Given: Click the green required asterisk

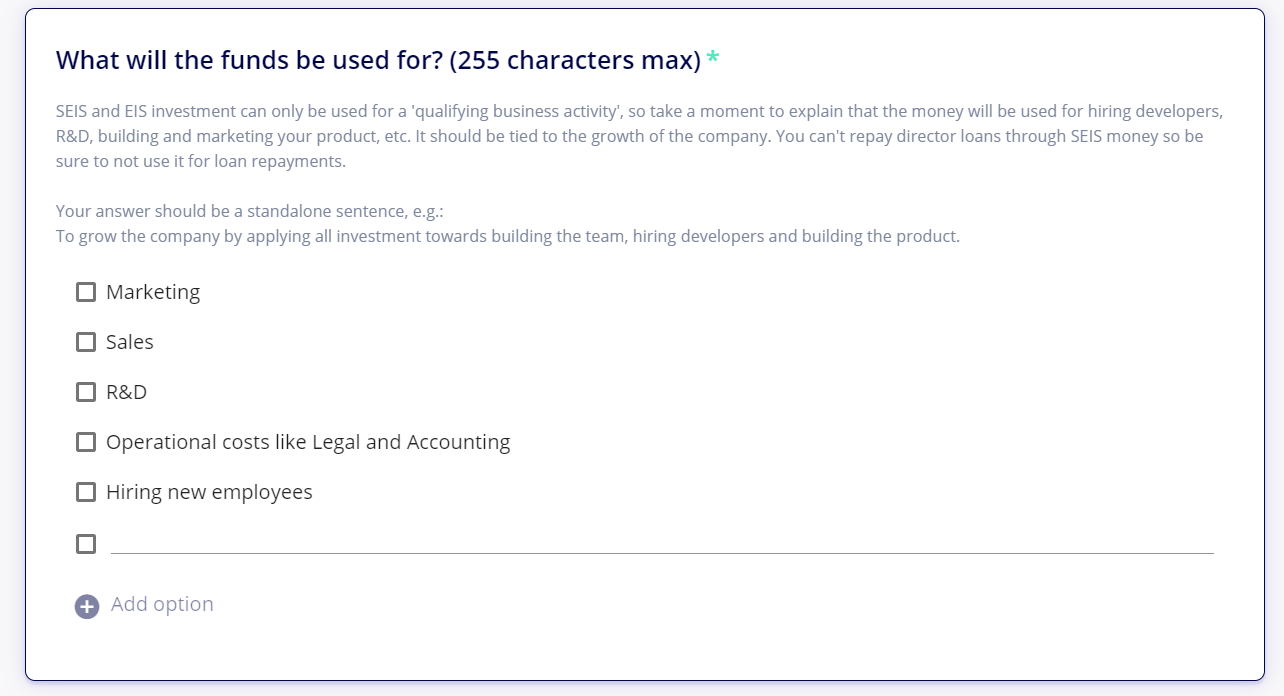Looking at the screenshot, I should coord(712,58).
